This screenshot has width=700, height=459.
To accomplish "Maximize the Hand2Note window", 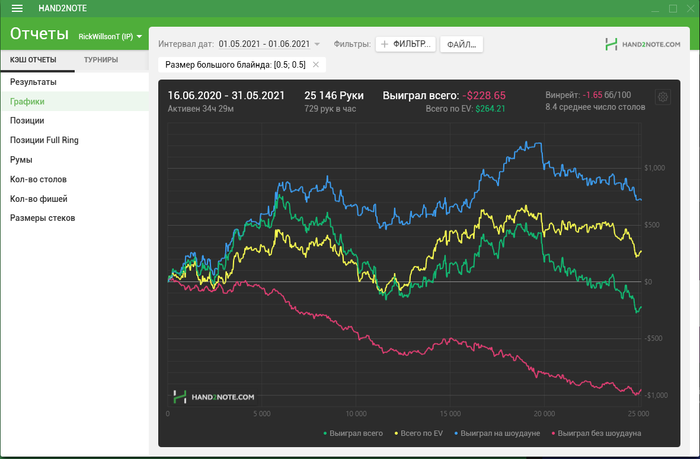I will pyautogui.click(x=673, y=8).
